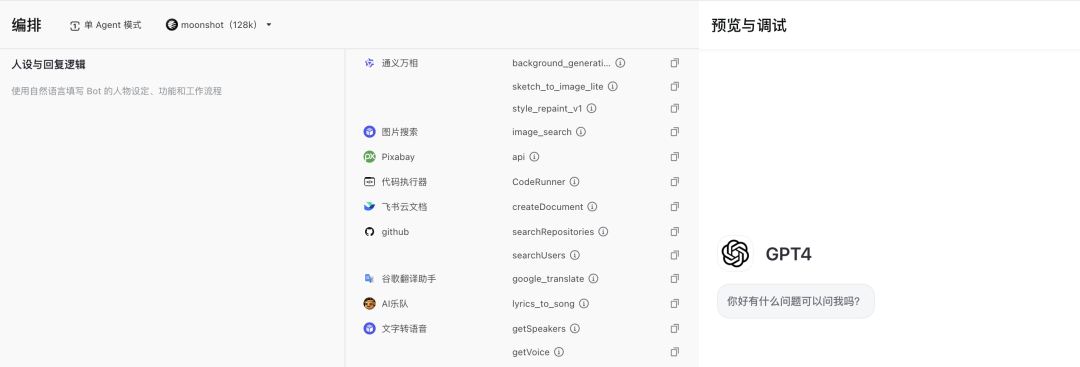Copy the getSpeakers tool name
Screen dimensions: 1080x367
click(x=675, y=328)
